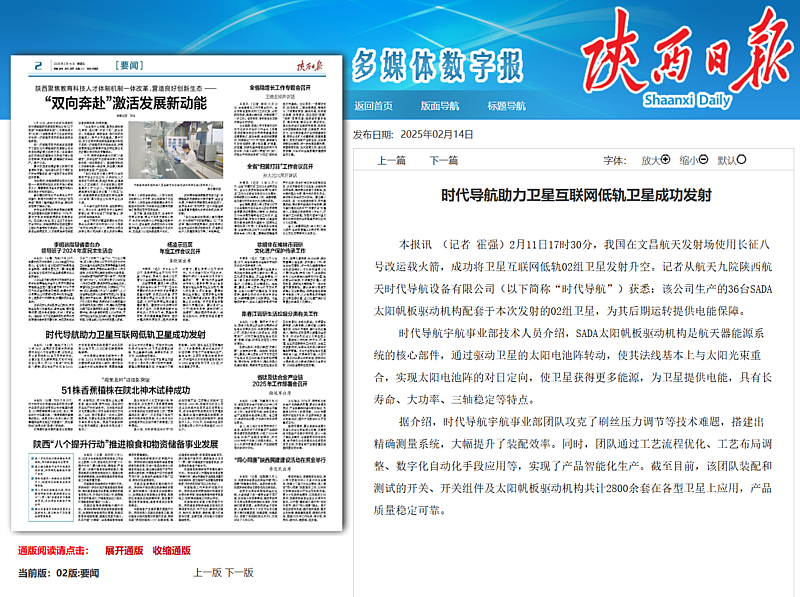Go to previous page via 上一版

pos(207,573)
